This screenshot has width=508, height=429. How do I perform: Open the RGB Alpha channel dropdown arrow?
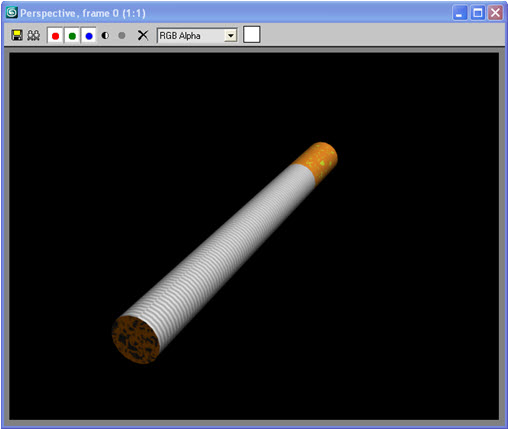[230, 35]
